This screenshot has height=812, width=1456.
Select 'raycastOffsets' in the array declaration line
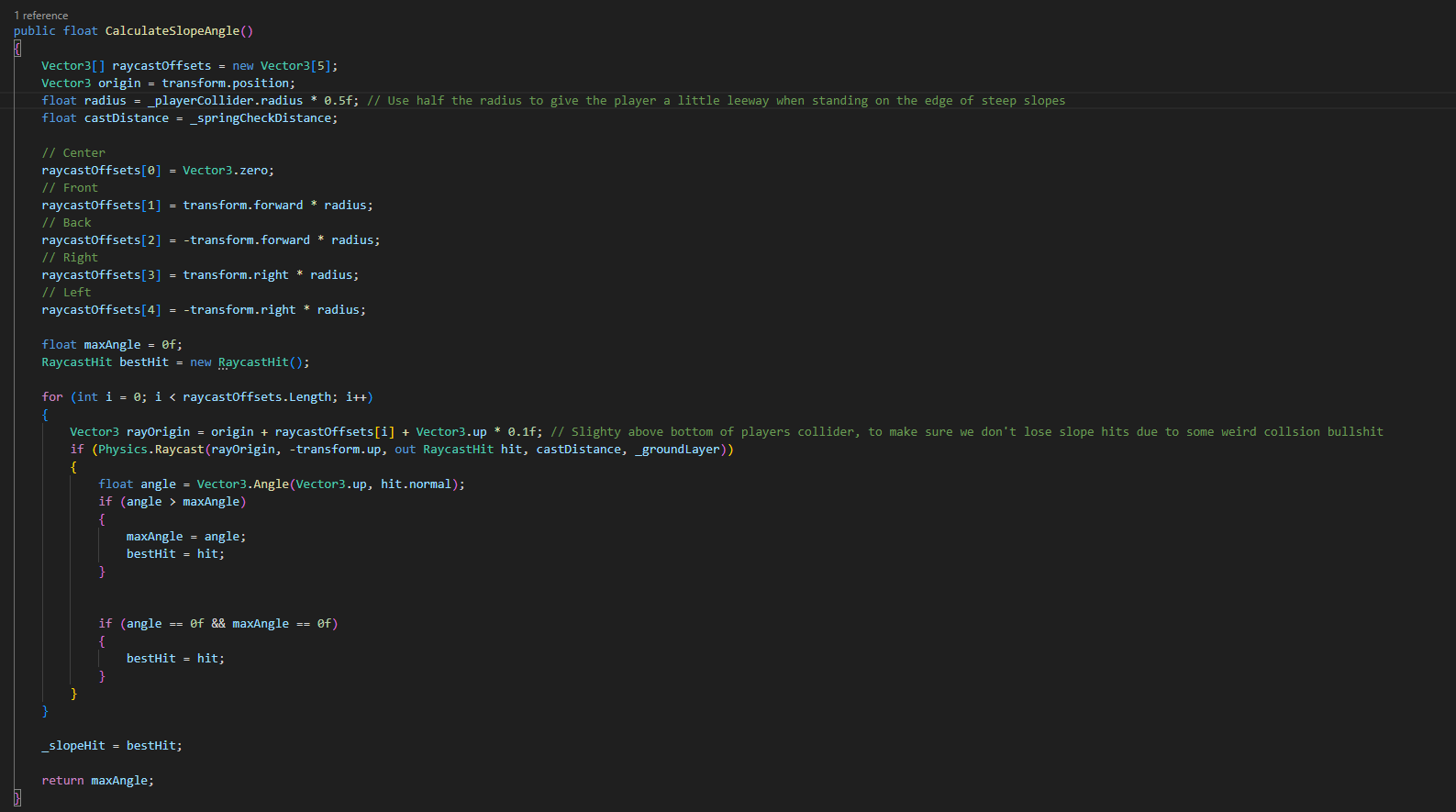pos(161,66)
